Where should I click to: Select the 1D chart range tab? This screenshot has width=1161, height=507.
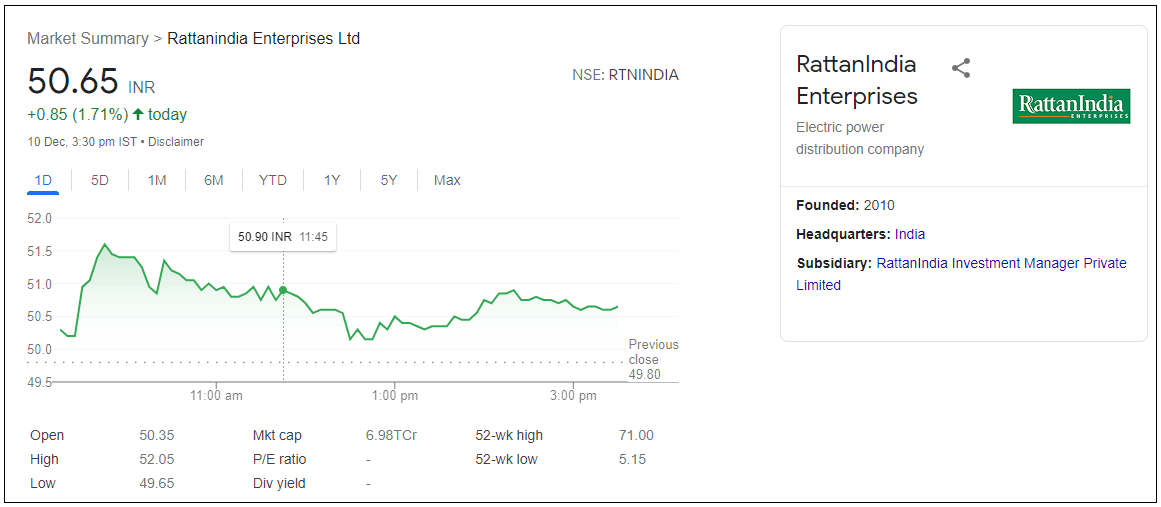pos(43,180)
